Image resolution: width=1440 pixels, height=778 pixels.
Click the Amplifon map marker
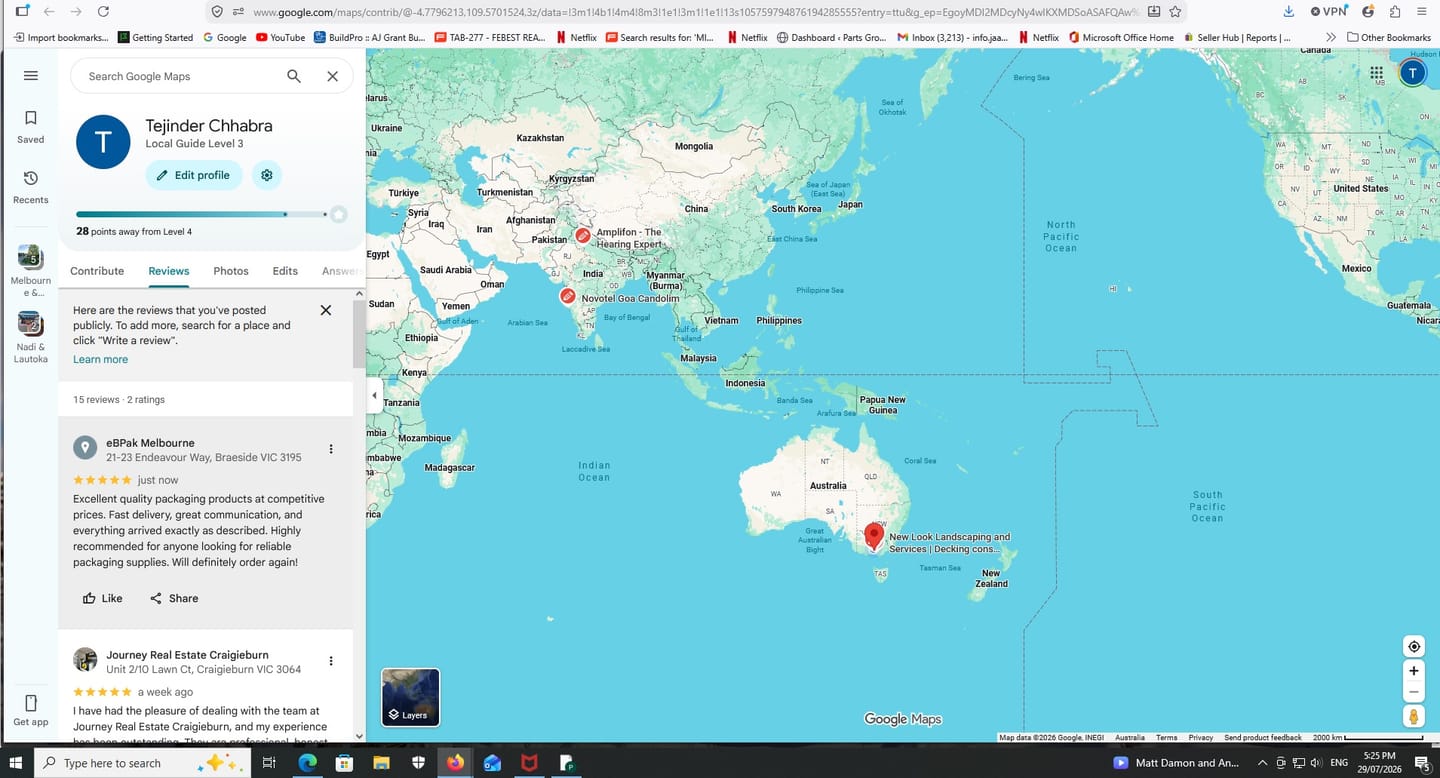(582, 235)
